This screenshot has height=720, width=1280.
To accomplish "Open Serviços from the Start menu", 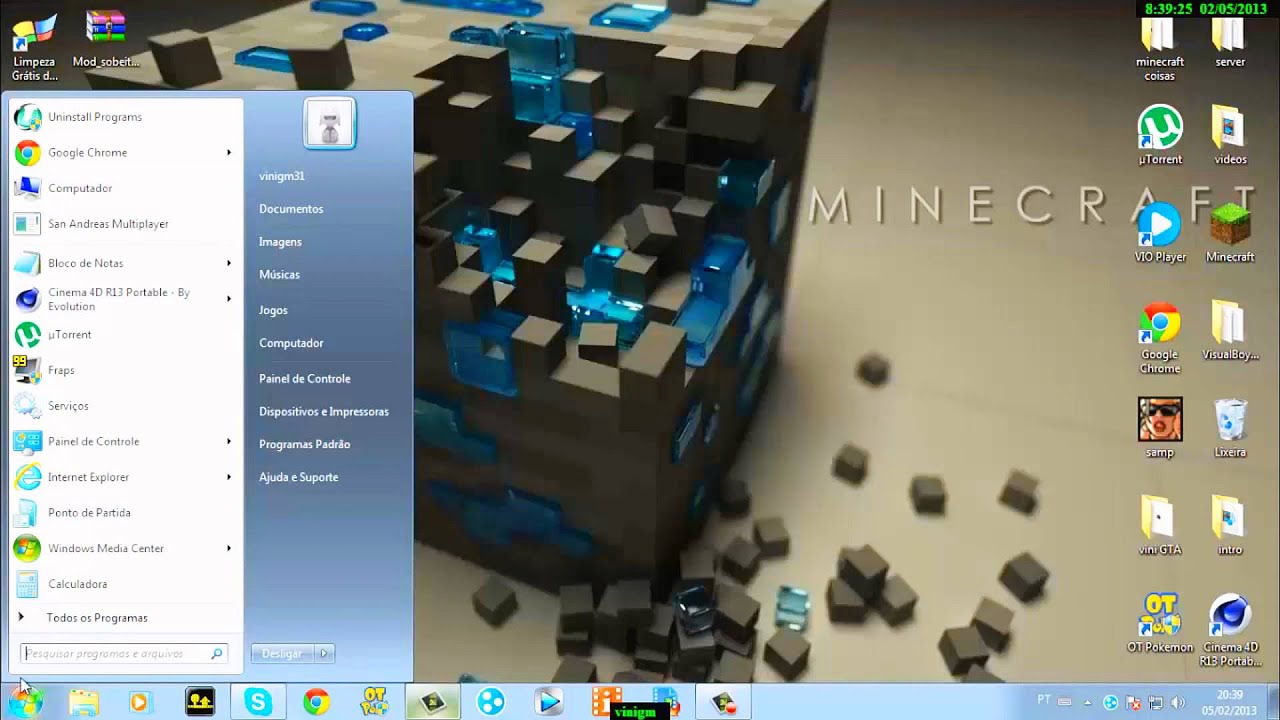I will click(125, 406).
